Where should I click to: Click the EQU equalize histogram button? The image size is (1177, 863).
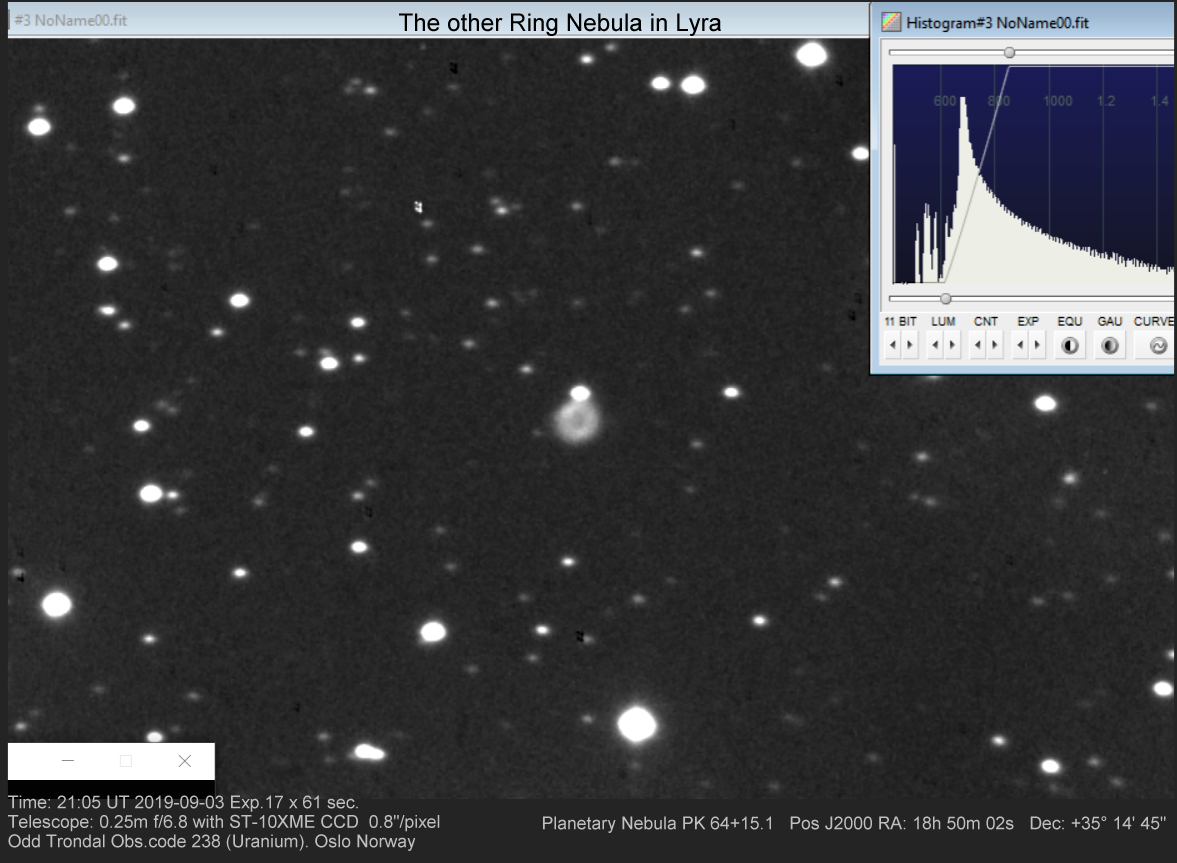click(1070, 346)
